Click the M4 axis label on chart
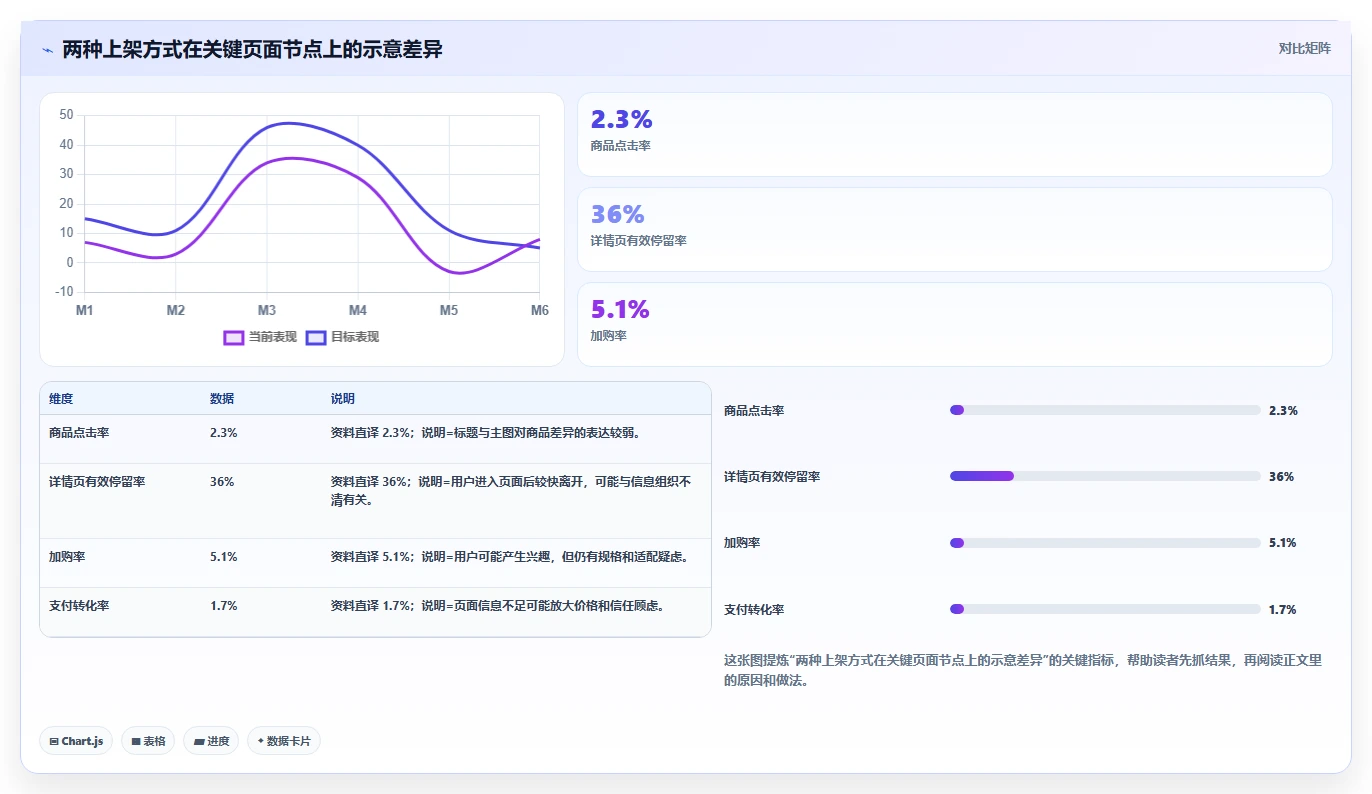Viewport: 1372px width, 794px height. point(358,310)
